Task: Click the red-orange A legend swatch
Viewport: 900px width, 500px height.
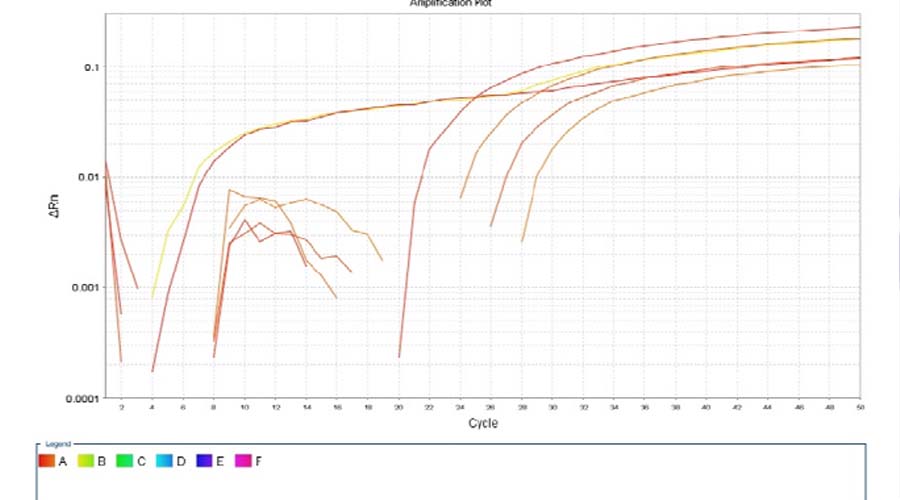Action: pos(47,461)
